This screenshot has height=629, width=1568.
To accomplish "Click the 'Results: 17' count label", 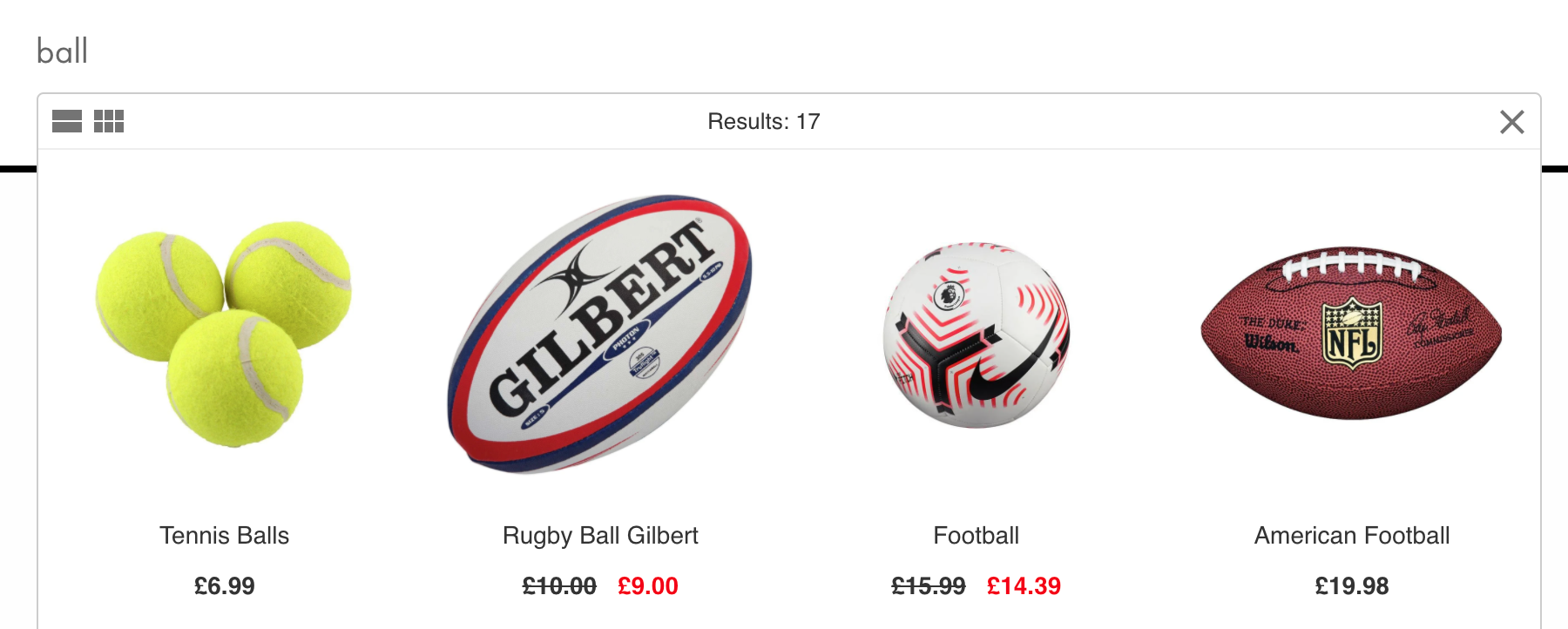I will coord(764,122).
